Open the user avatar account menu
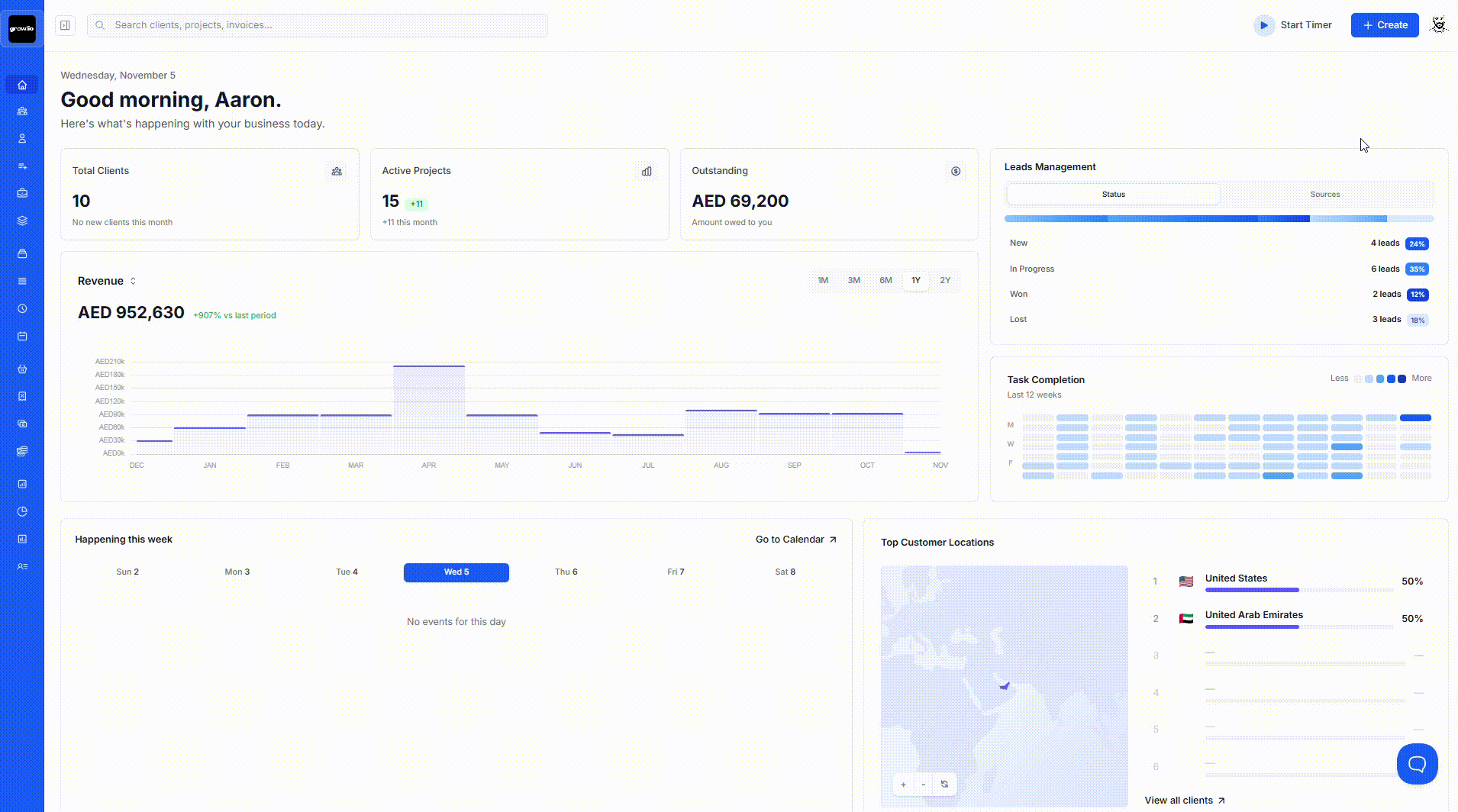 tap(1438, 25)
